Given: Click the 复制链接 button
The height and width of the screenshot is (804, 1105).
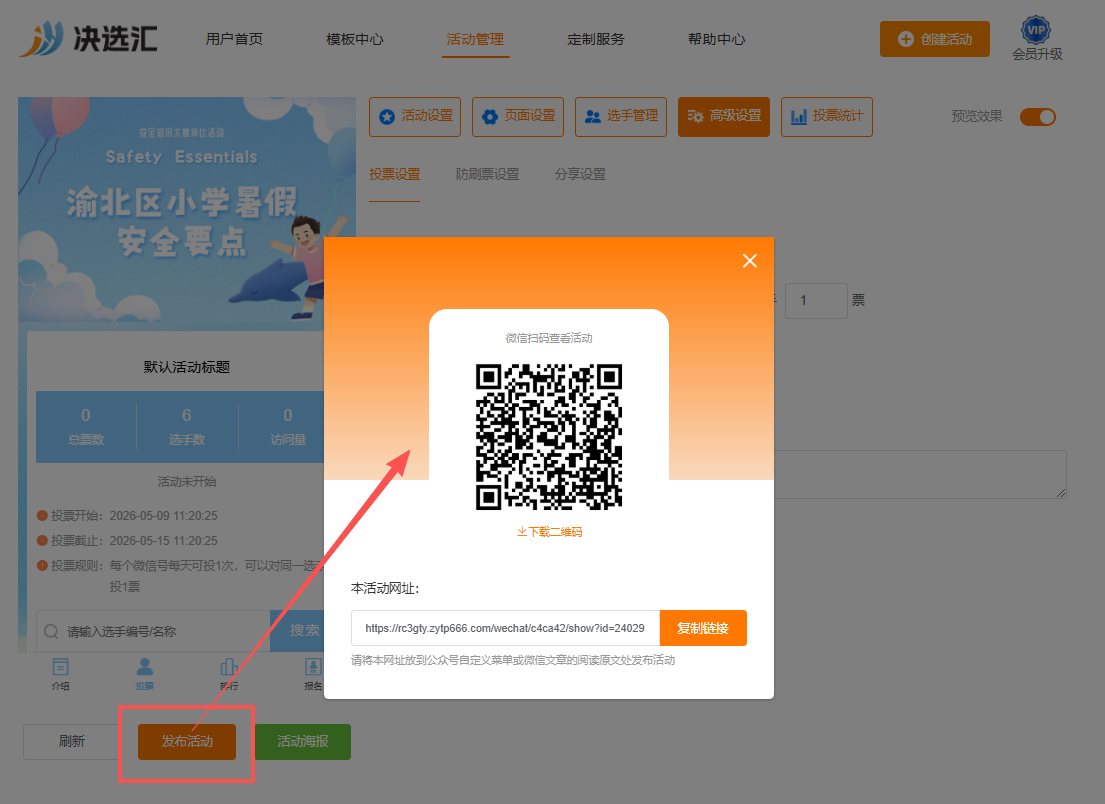Looking at the screenshot, I should coord(703,628).
